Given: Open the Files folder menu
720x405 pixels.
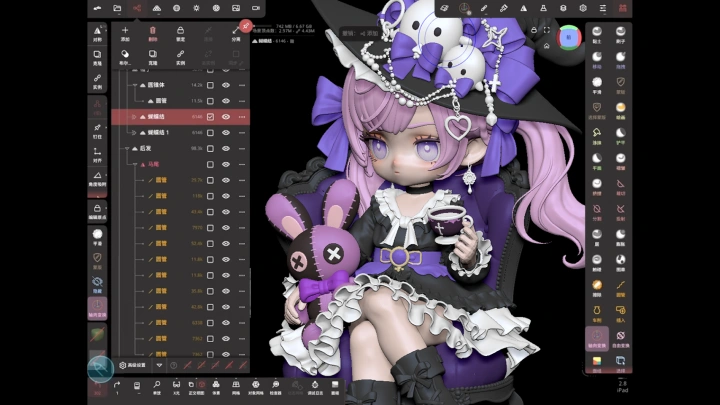Looking at the screenshot, I should (x=117, y=8).
